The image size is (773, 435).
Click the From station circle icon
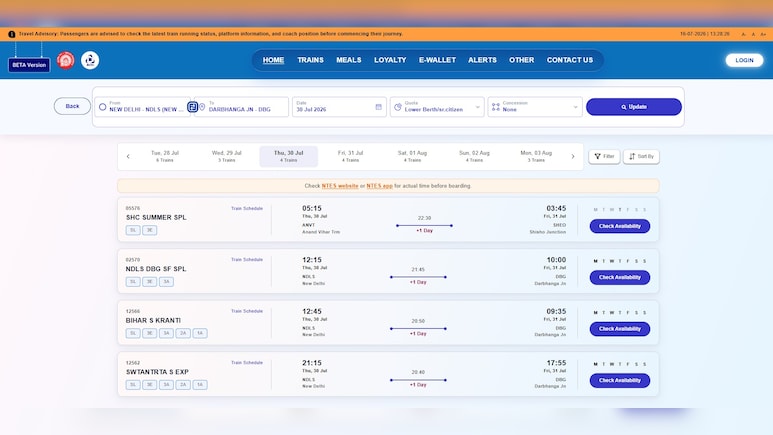103,107
